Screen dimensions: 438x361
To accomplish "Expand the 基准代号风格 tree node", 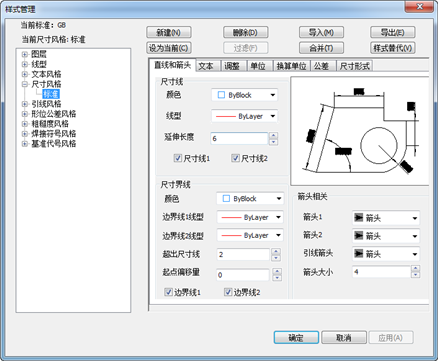I will point(25,144).
